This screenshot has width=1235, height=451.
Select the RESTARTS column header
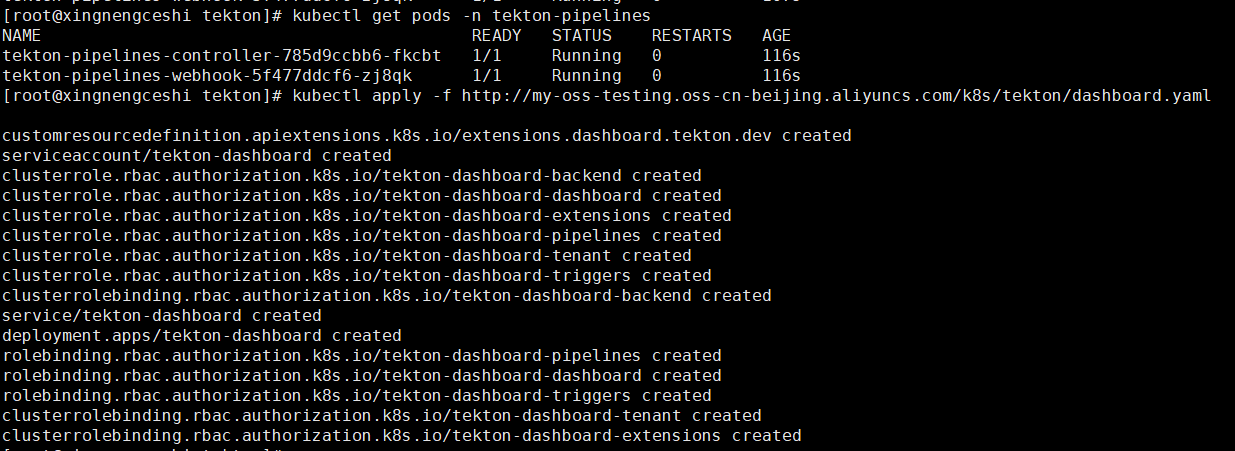pyautogui.click(x=692, y=36)
